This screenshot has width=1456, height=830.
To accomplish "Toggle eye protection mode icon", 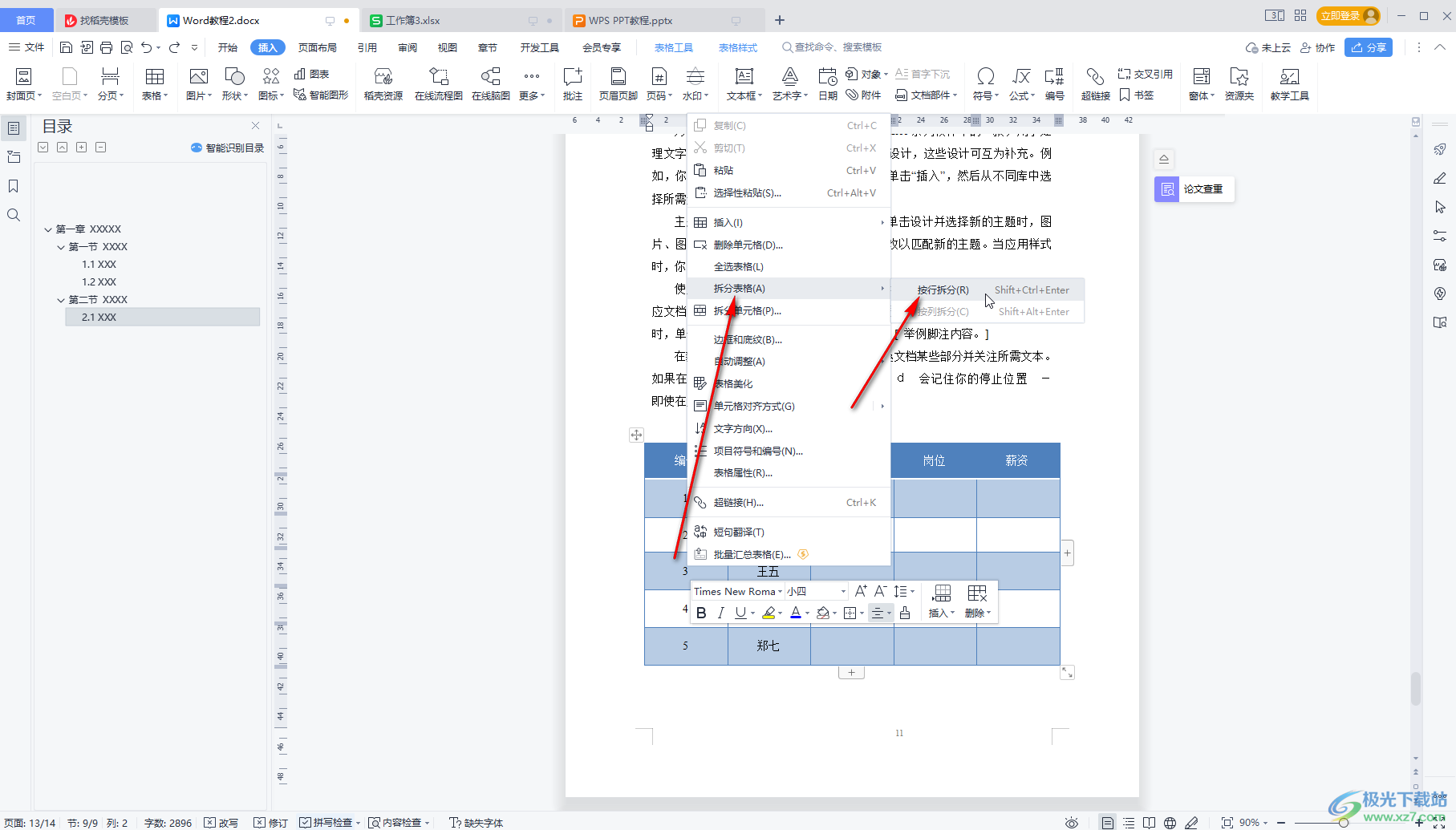I will 1072,823.
